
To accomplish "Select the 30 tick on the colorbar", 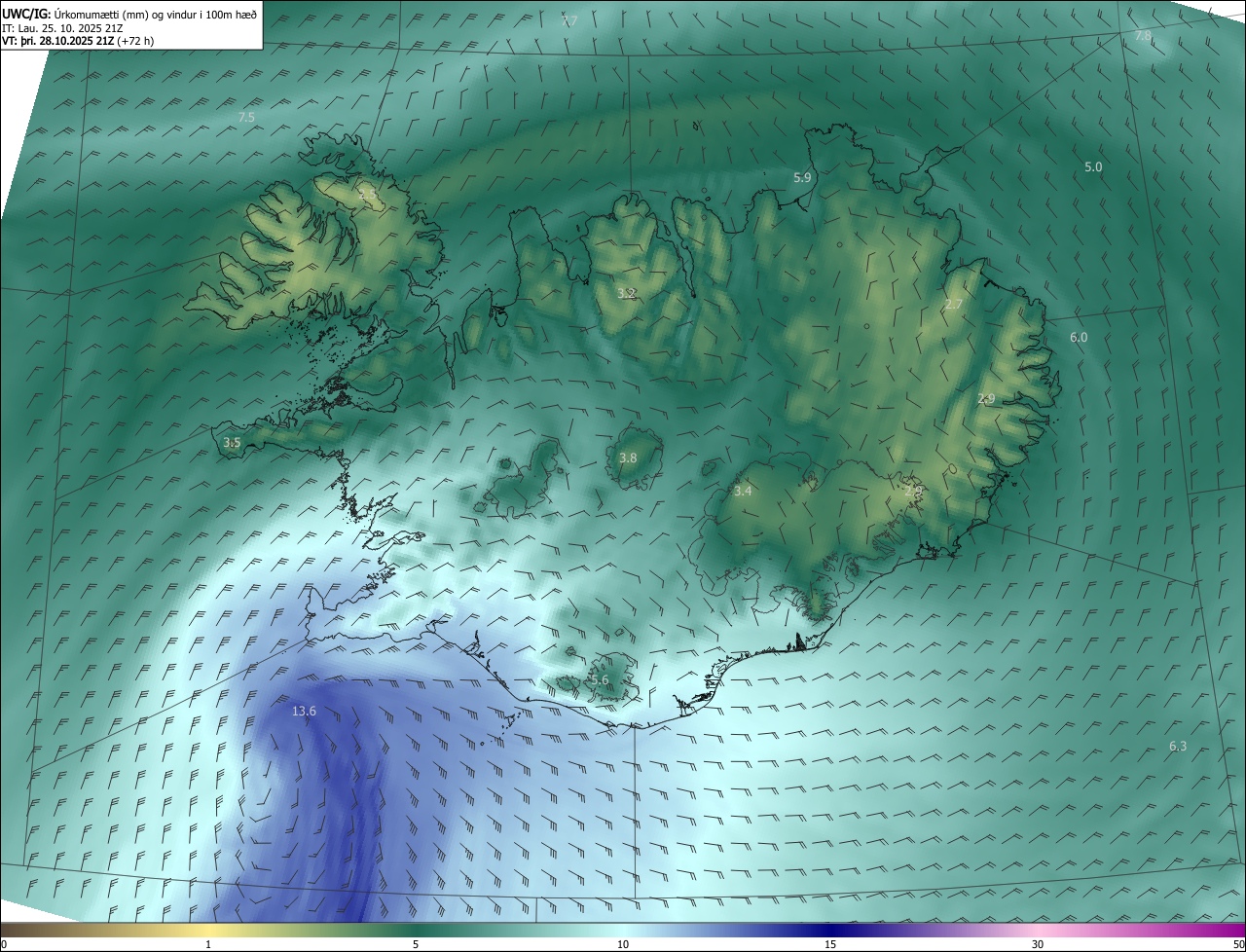I will pos(1038,944).
